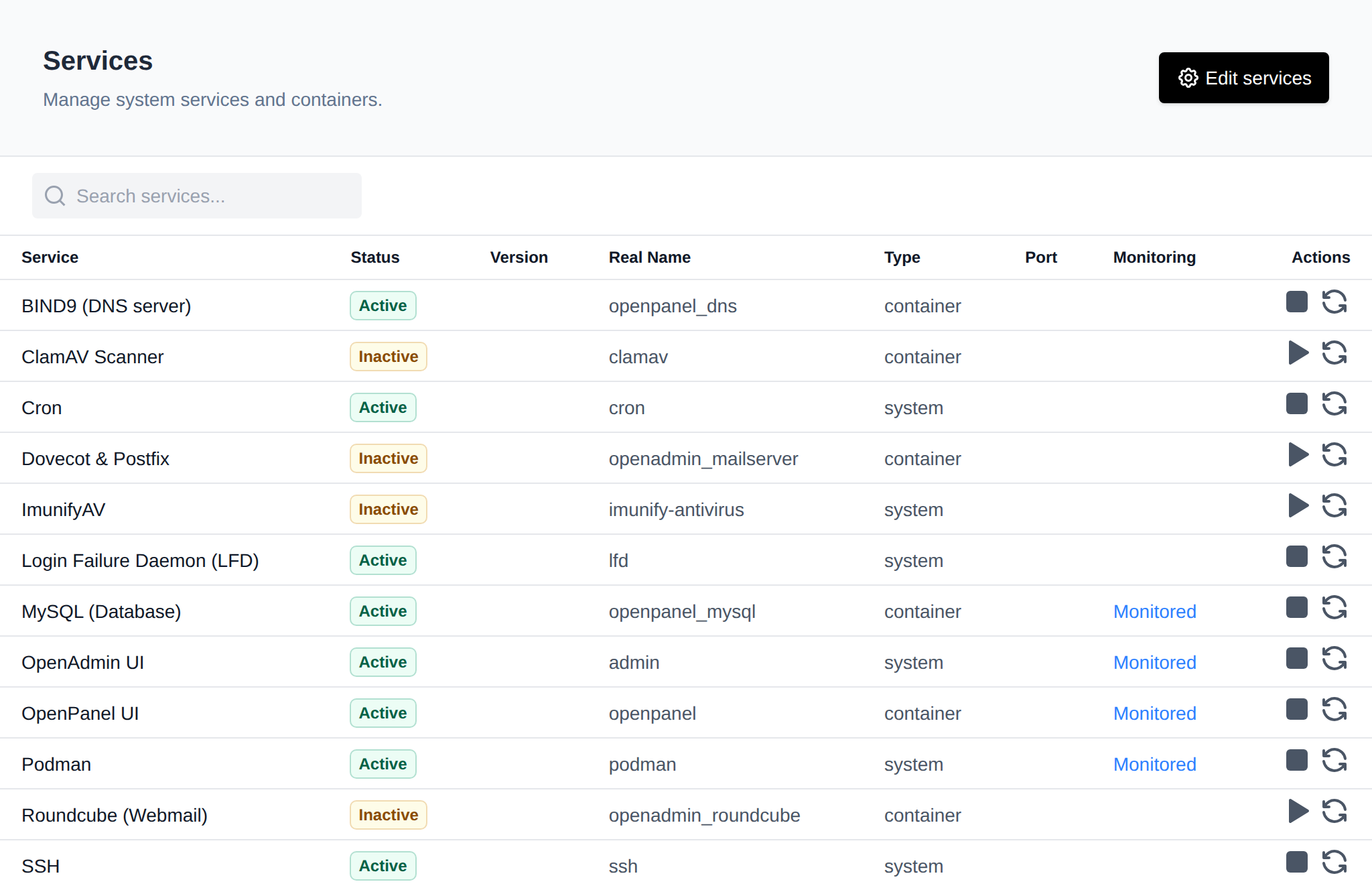The height and width of the screenshot is (890, 1372).
Task: Stop the OpenPanel UI service
Action: point(1297,710)
